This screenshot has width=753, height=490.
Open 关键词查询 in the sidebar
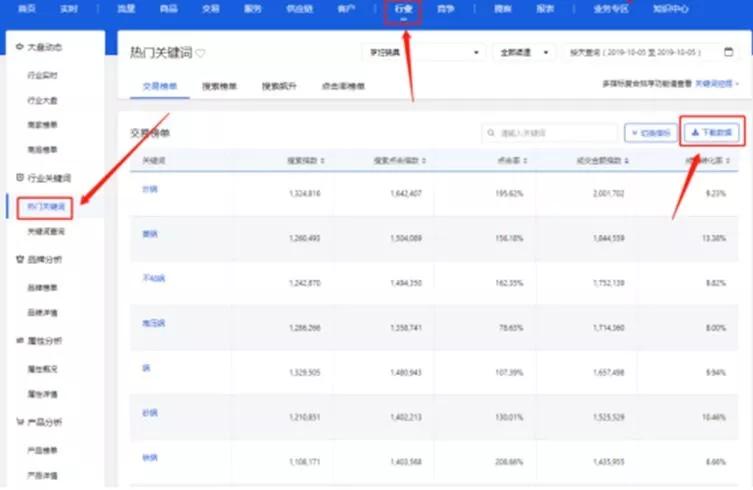pos(46,232)
